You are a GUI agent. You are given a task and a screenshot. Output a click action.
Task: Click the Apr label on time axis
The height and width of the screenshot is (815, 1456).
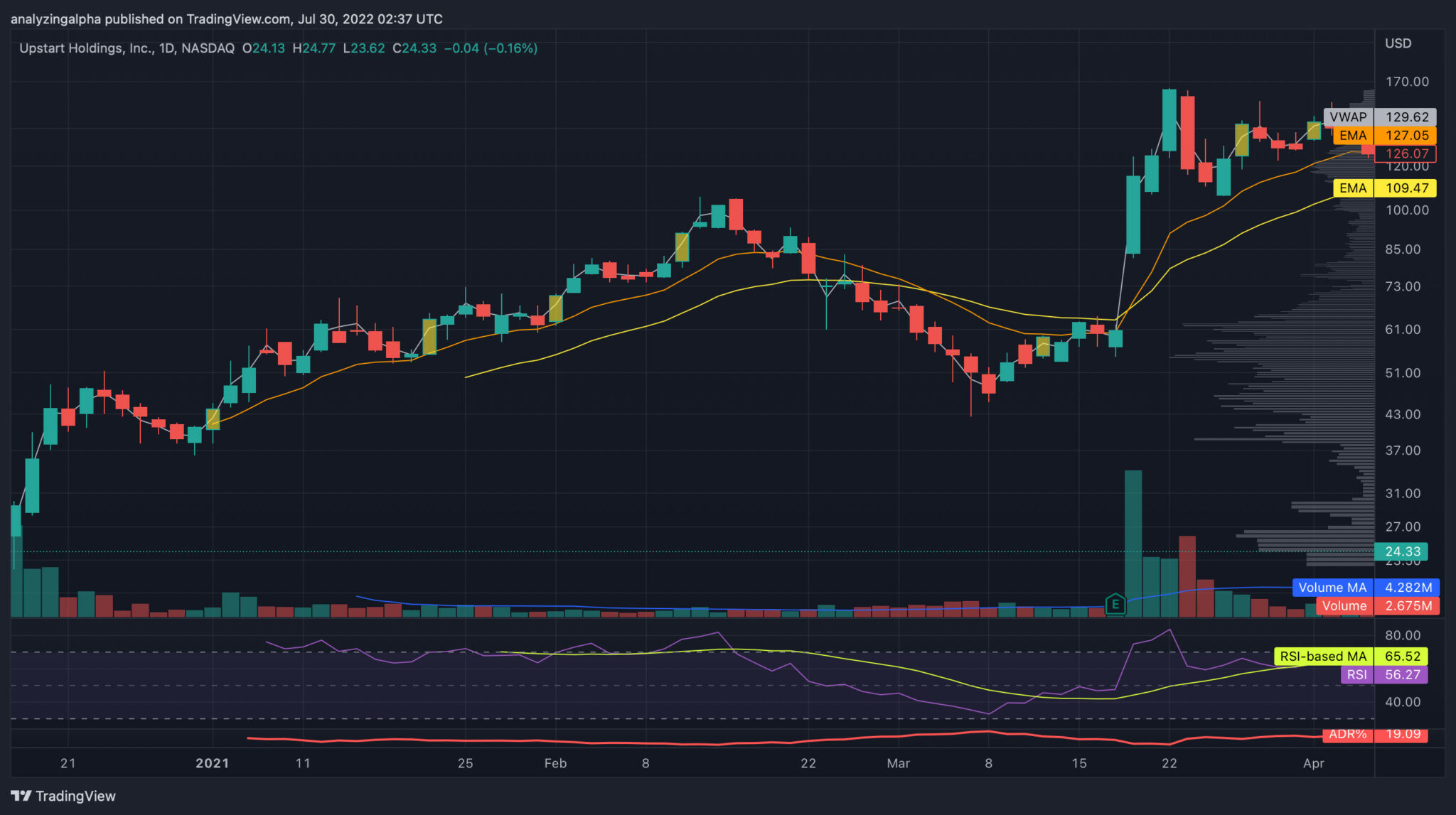pyautogui.click(x=1313, y=763)
